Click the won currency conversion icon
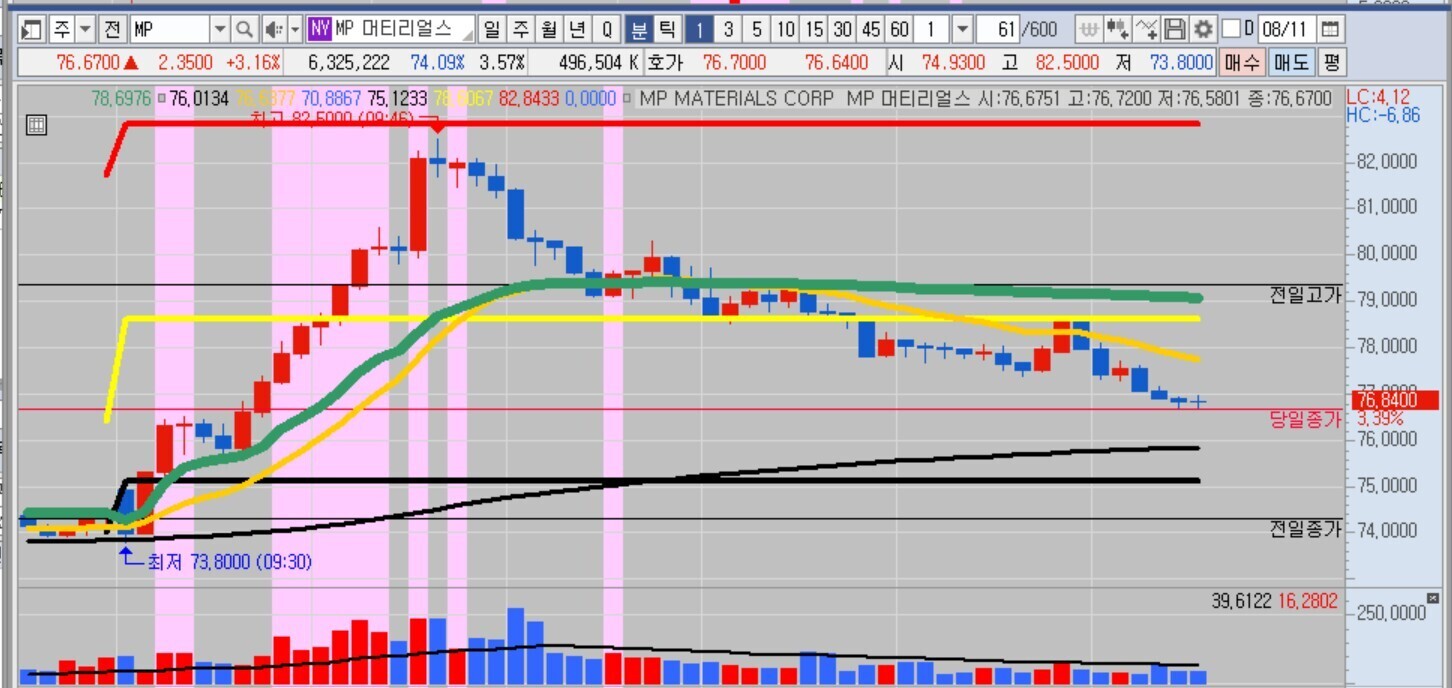 (x=1090, y=28)
